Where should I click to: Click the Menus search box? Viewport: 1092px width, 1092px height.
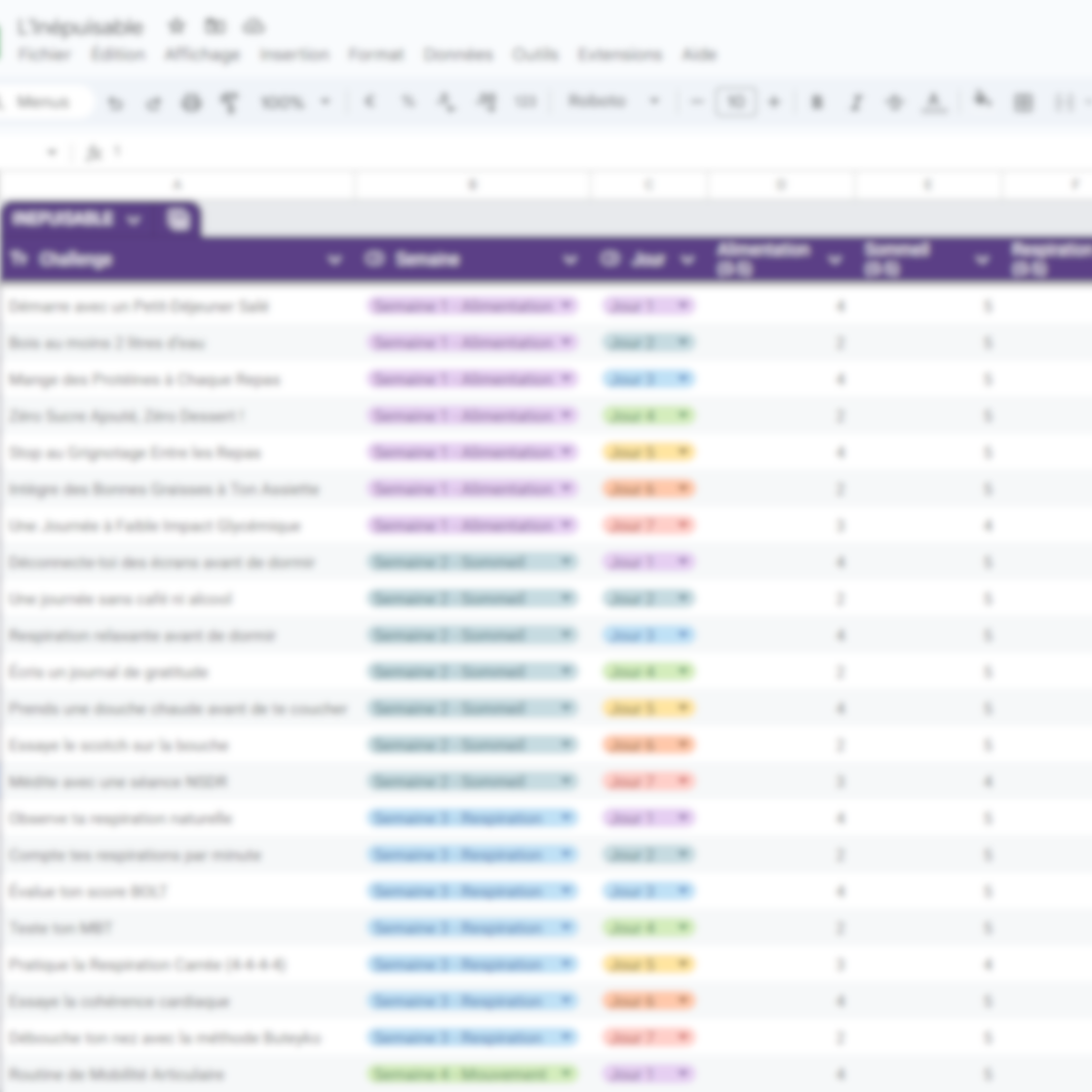pyautogui.click(x=44, y=101)
